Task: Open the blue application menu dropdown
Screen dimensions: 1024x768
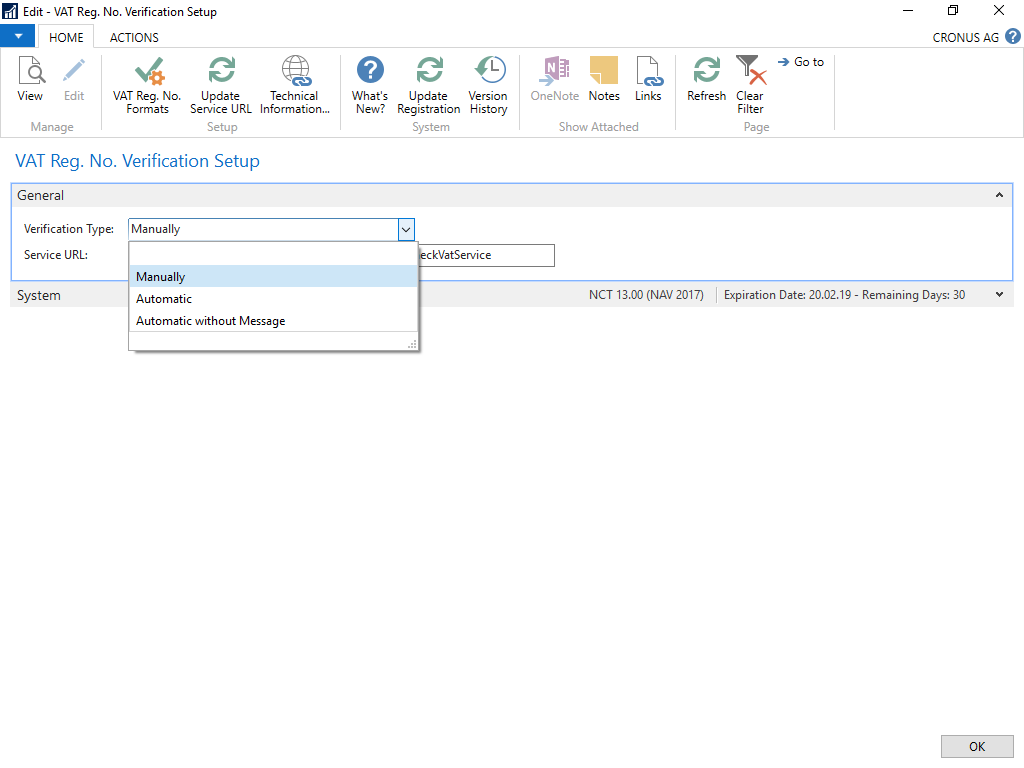Action: tap(18, 36)
